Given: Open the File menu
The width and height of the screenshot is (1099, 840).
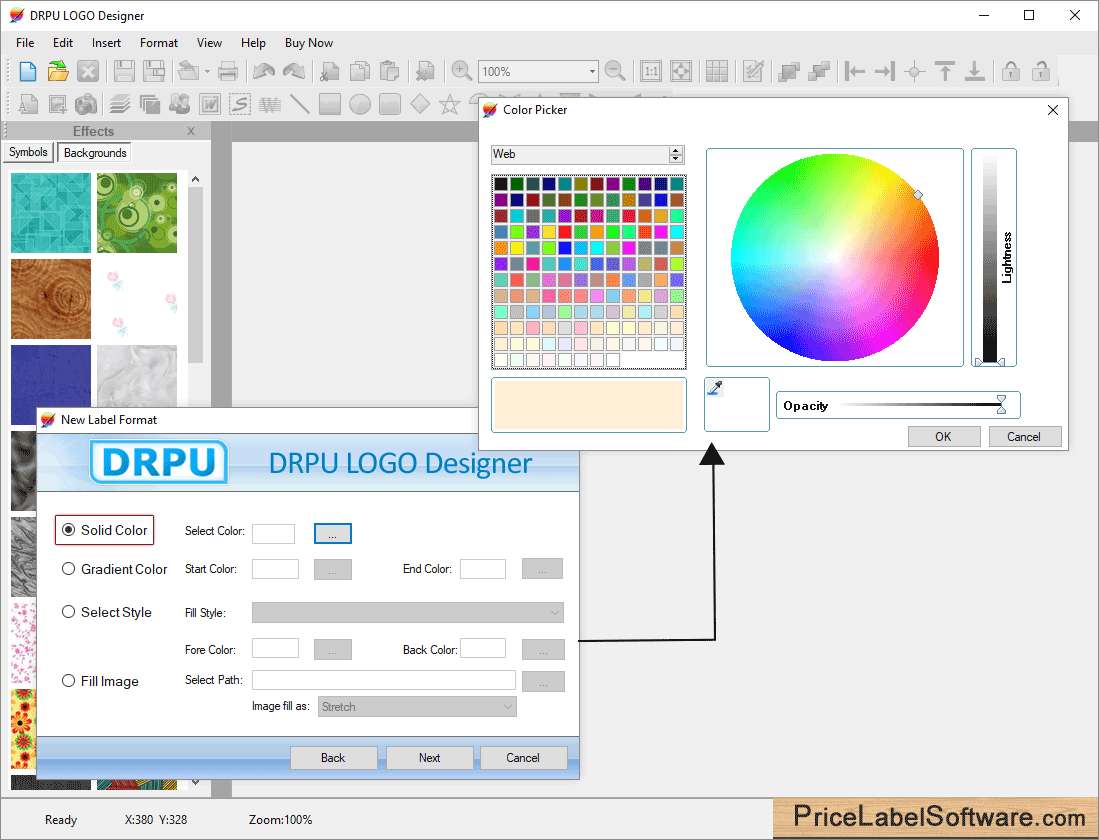Looking at the screenshot, I should [25, 43].
